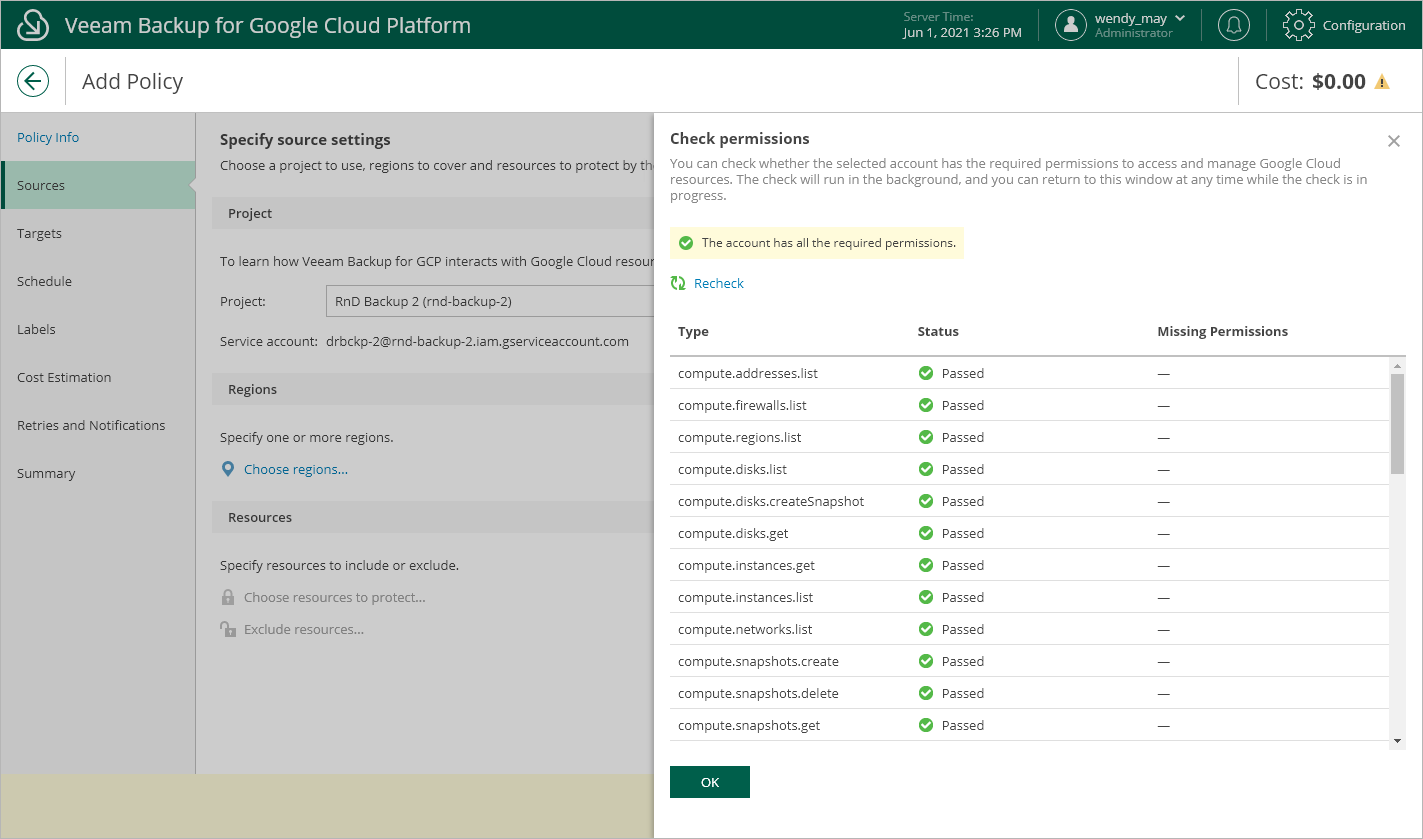This screenshot has height=839, width=1423.
Task: Click the Recheck link
Action: point(719,283)
